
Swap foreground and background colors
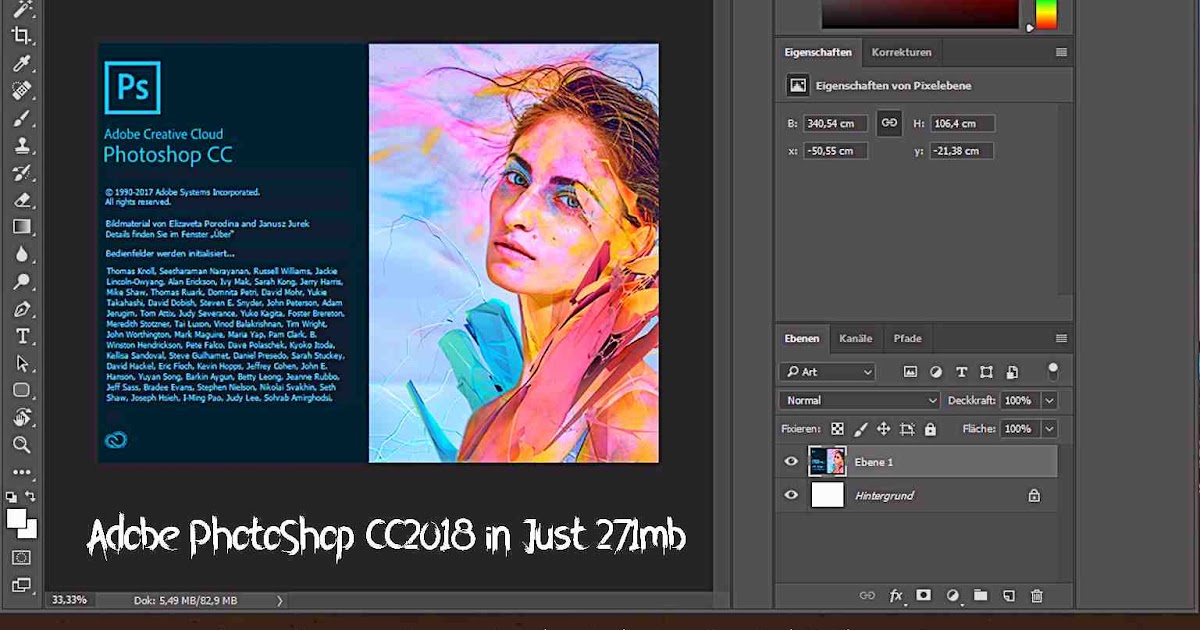(31, 496)
